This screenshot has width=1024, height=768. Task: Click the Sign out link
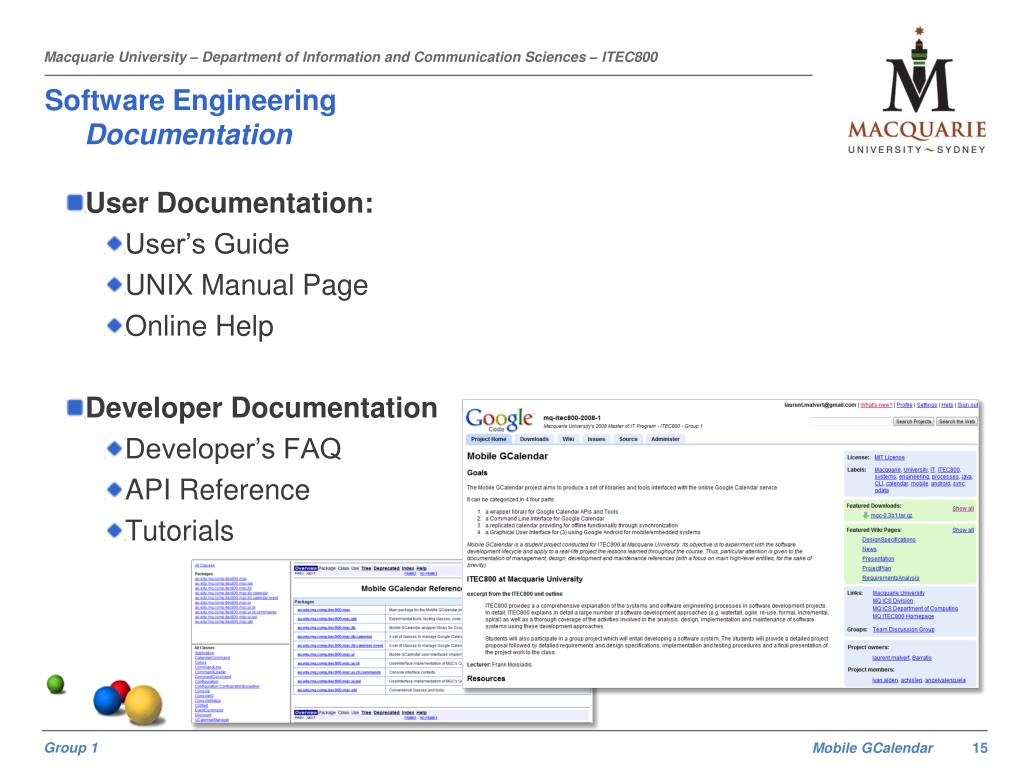click(x=968, y=405)
